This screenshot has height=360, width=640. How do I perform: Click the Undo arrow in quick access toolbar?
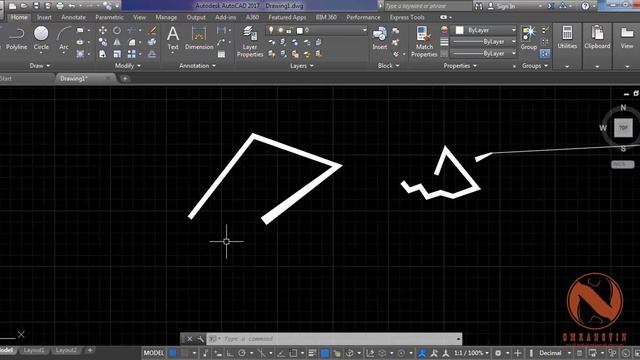click(x=72, y=6)
